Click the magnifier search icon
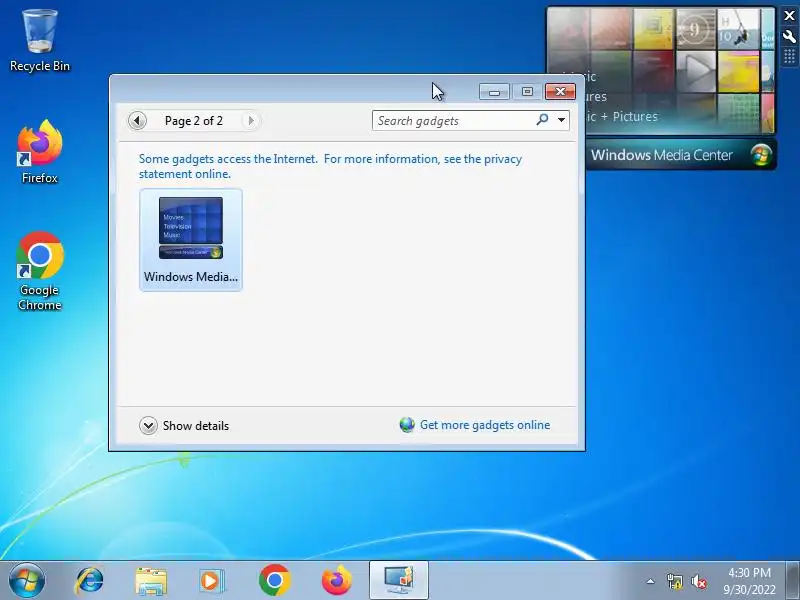Viewport: 800px width, 600px height. coord(542,120)
